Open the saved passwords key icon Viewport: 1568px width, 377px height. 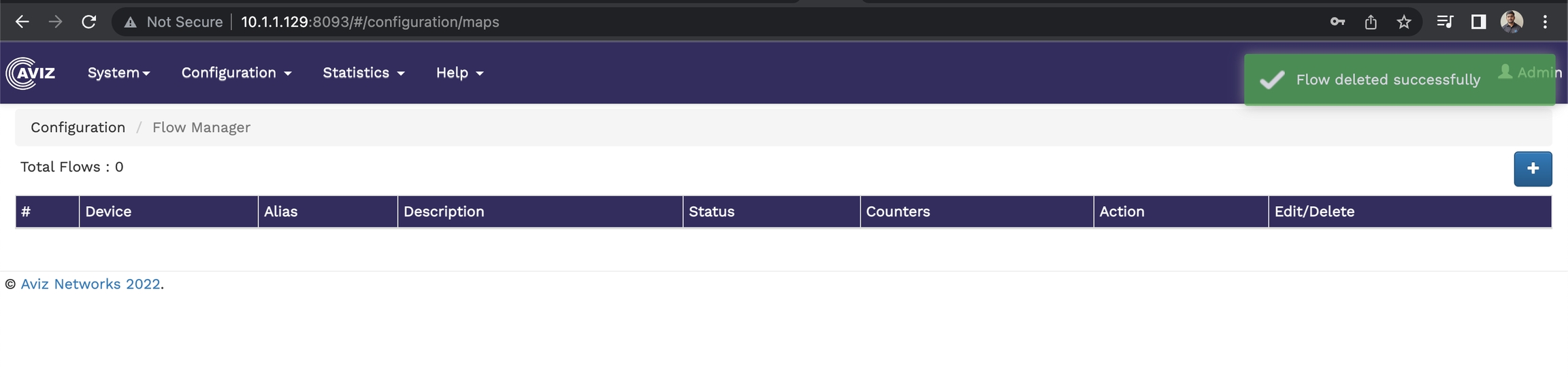point(1337,22)
